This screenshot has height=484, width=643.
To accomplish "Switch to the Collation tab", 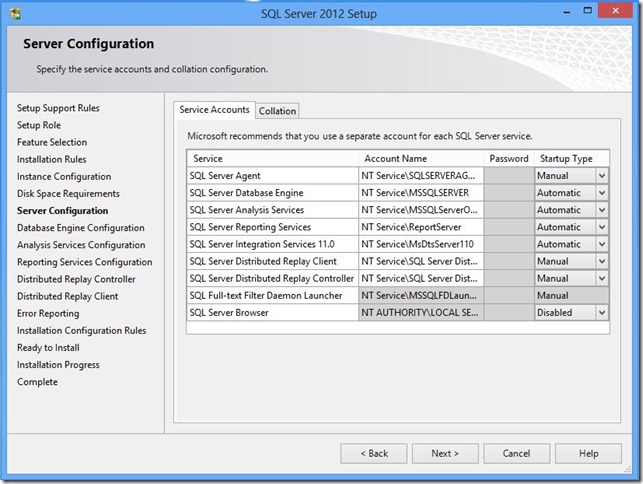I will pyautogui.click(x=277, y=111).
